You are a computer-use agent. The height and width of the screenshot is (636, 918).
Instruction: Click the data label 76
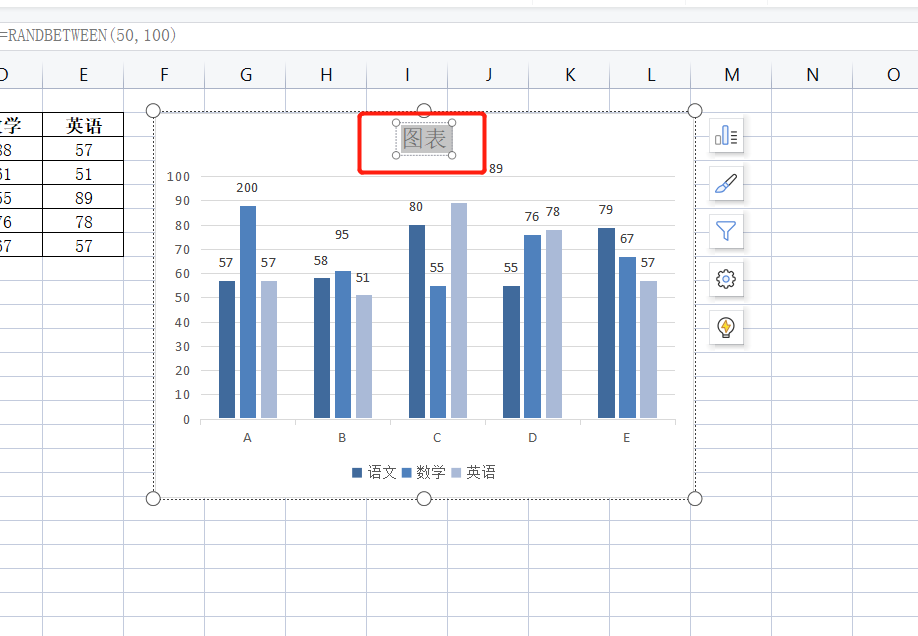[532, 217]
